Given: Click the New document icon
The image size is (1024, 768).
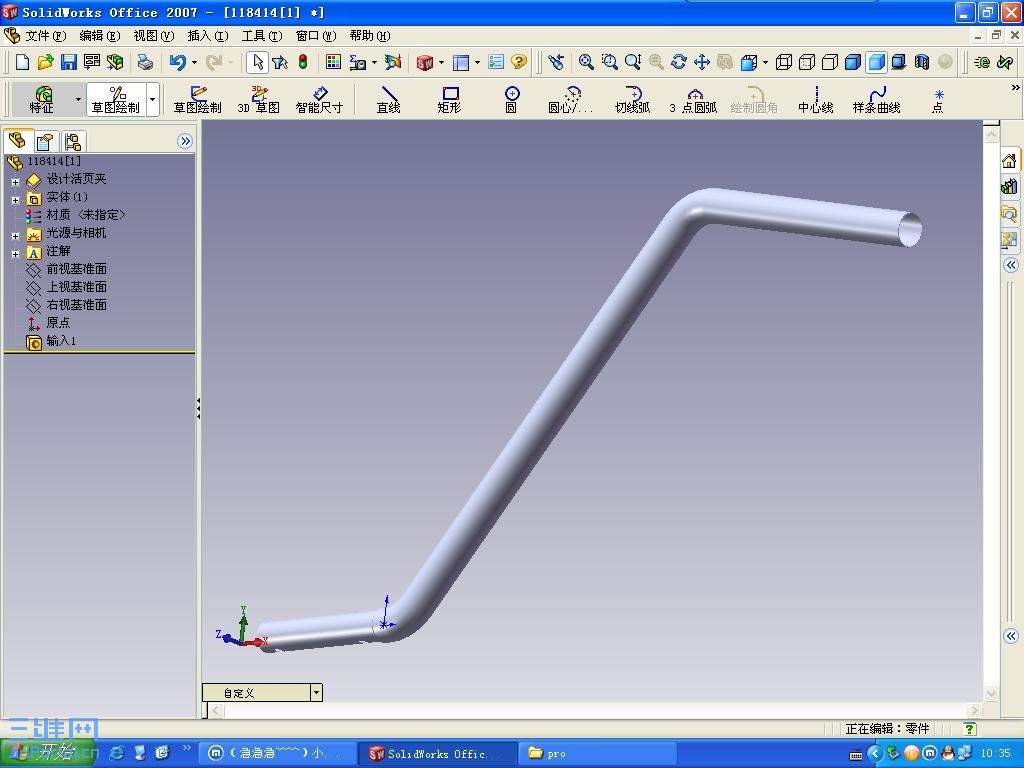Looking at the screenshot, I should [22, 62].
